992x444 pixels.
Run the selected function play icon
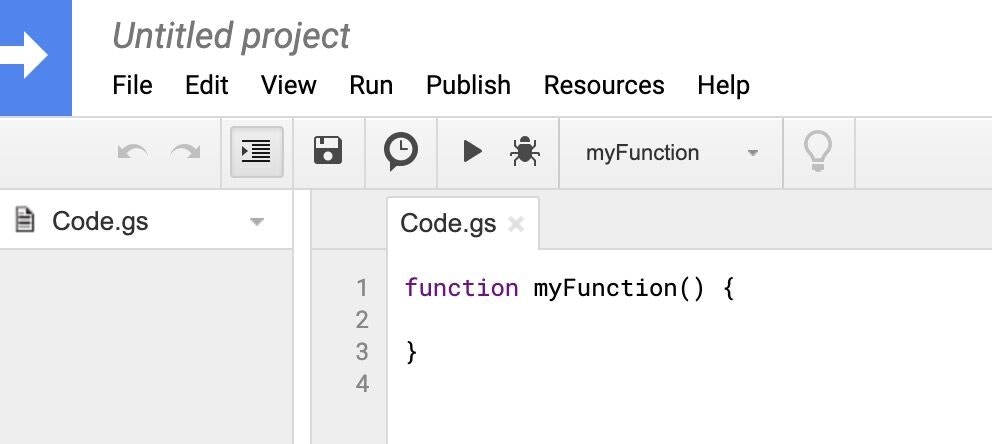click(x=472, y=152)
